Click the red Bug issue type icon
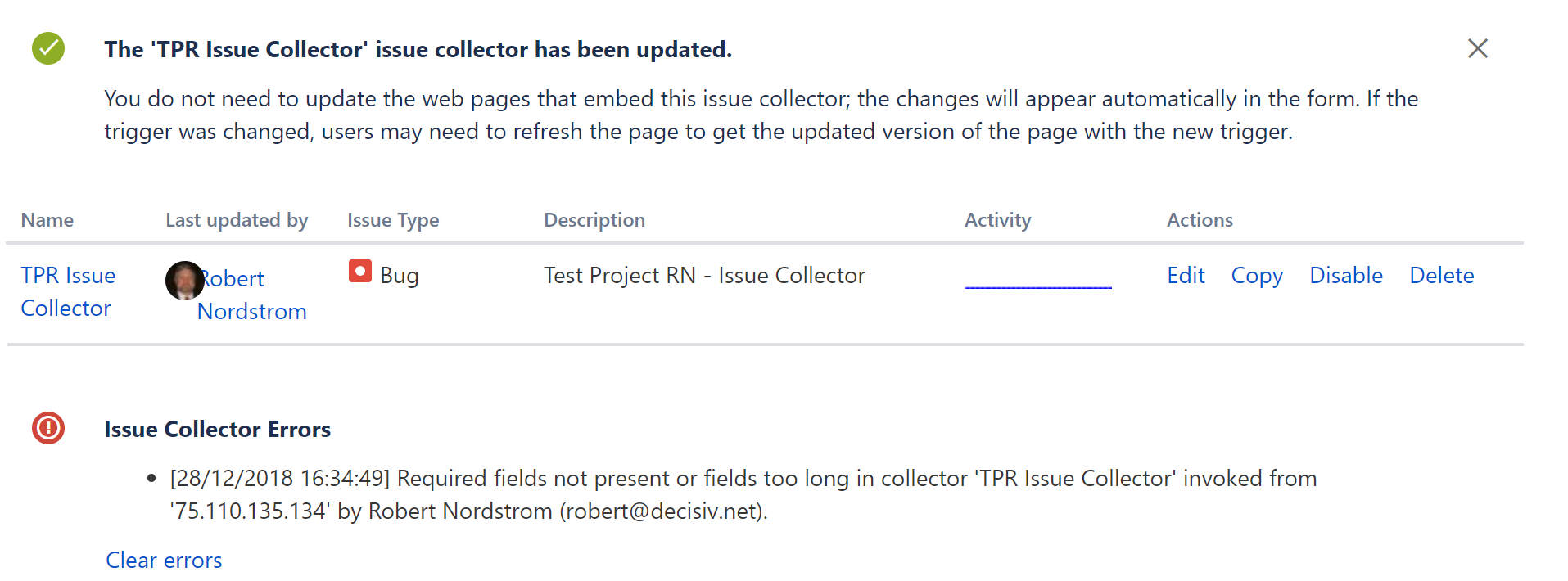The height and width of the screenshot is (581, 1568). 359,272
